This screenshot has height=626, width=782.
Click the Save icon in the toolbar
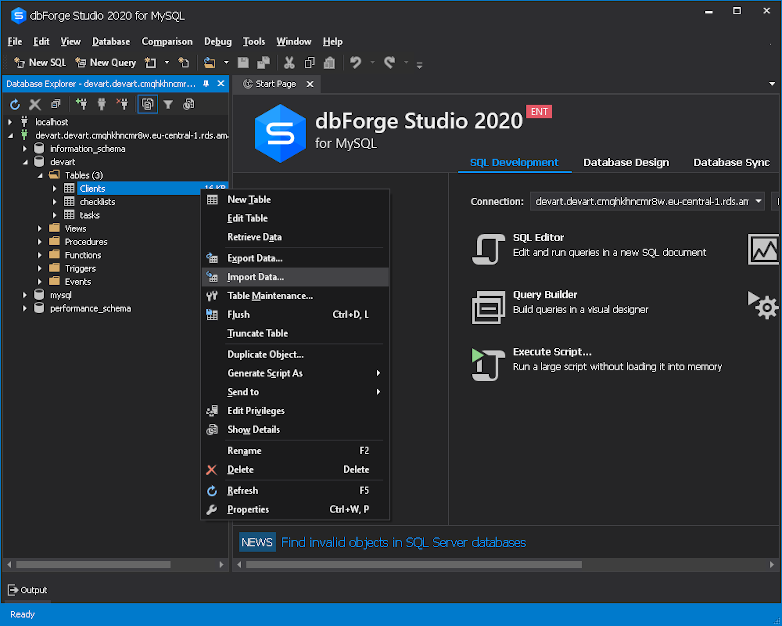click(243, 62)
